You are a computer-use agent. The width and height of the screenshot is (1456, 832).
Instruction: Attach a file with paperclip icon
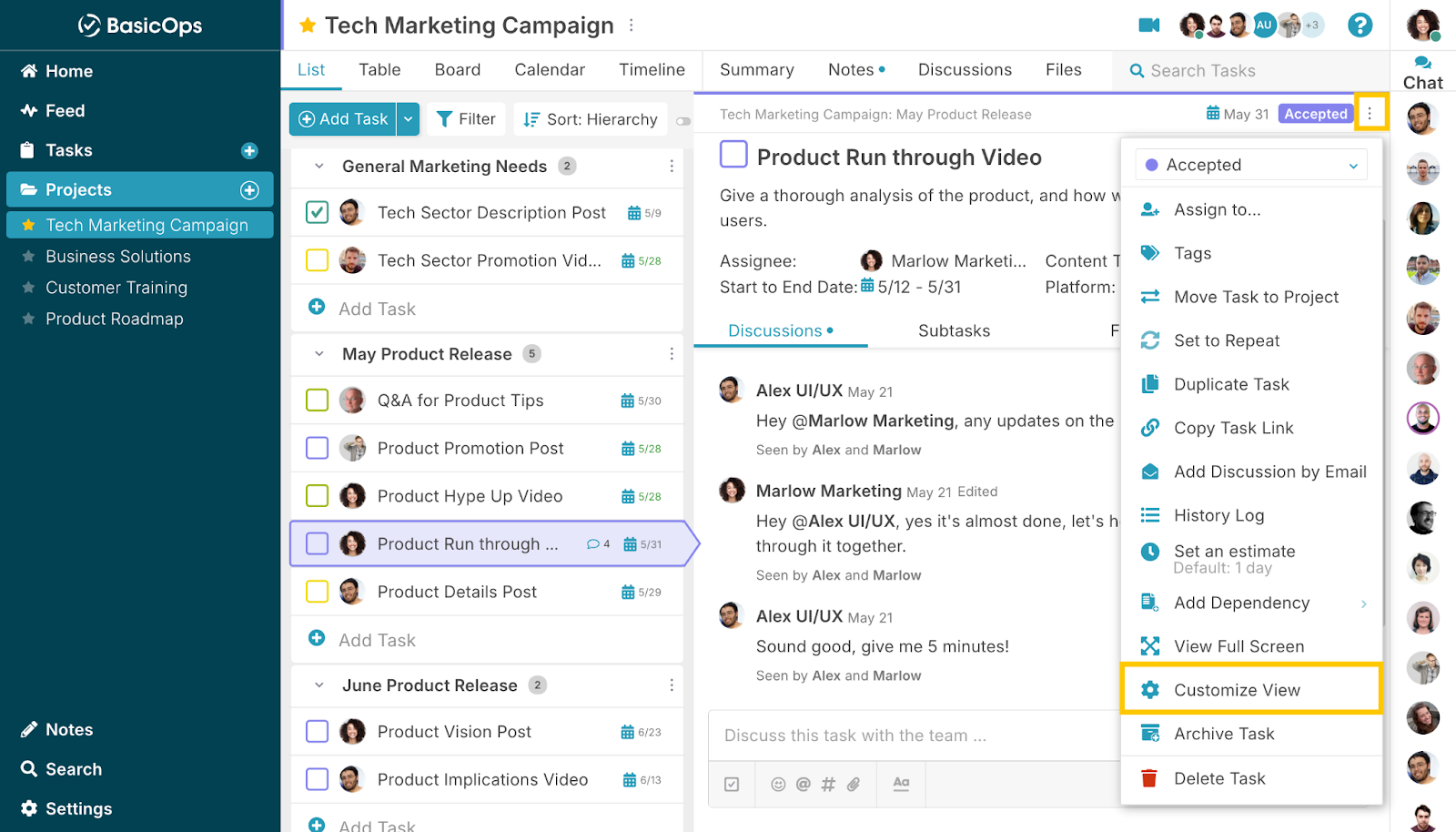pos(854,784)
